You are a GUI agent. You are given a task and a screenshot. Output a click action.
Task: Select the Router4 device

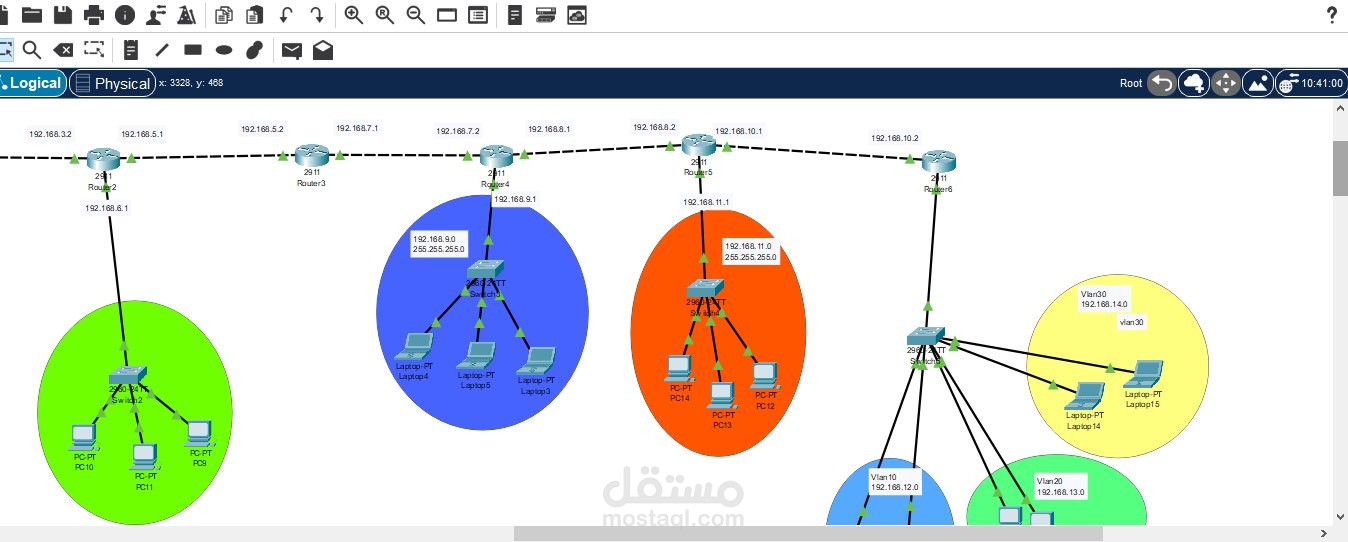(x=495, y=155)
